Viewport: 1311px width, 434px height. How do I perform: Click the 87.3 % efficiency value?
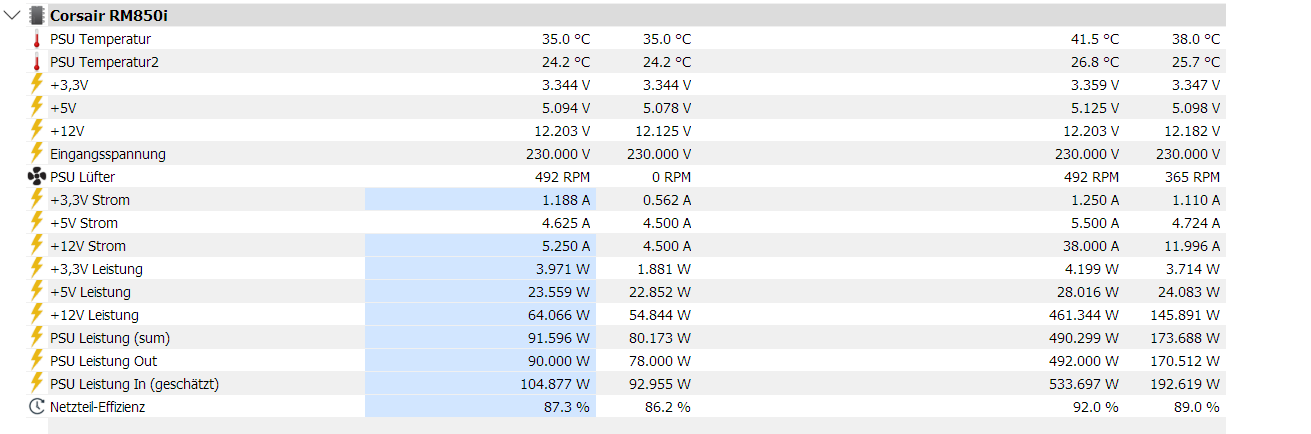pos(568,407)
